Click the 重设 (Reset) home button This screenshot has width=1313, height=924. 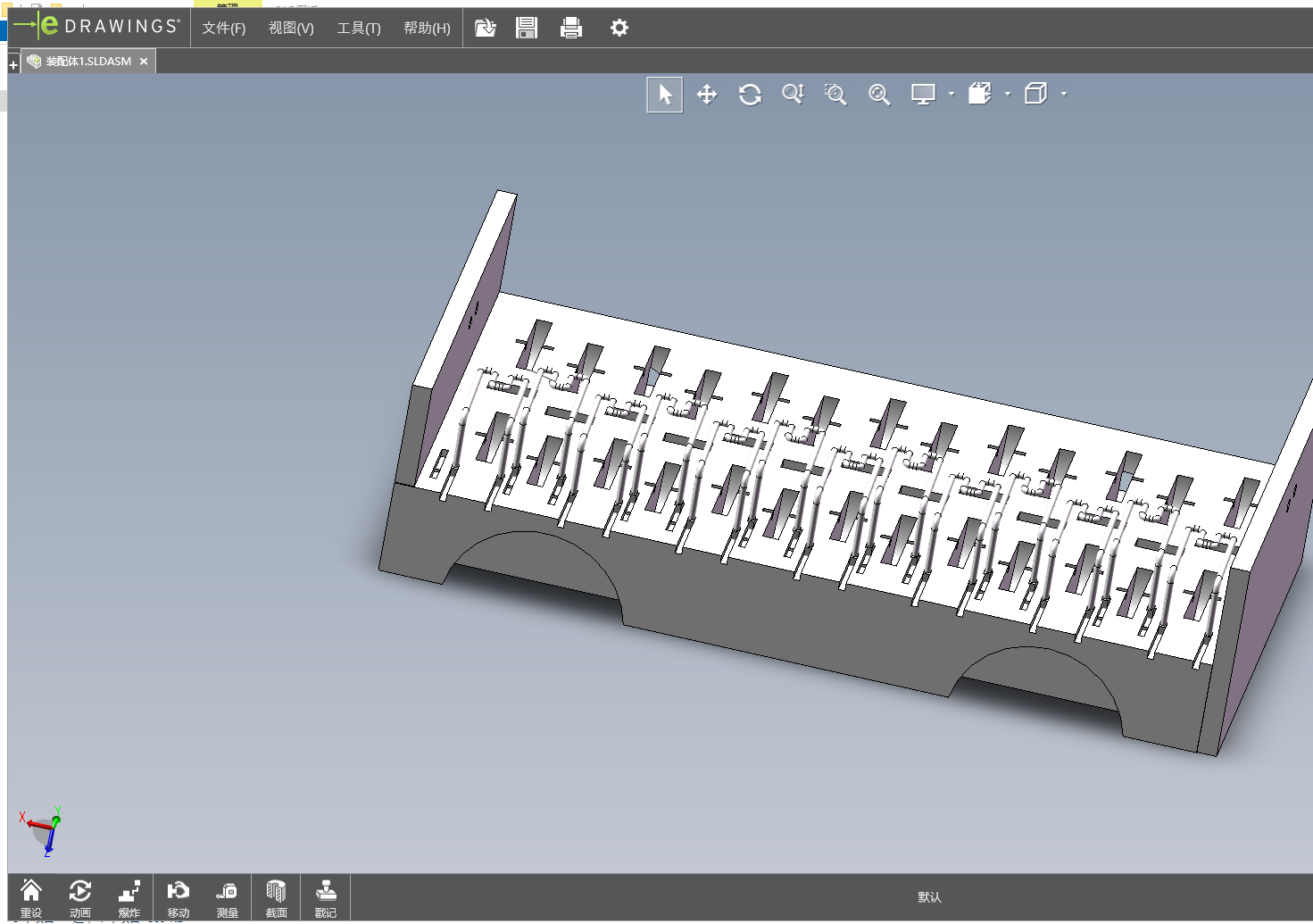pyautogui.click(x=31, y=898)
